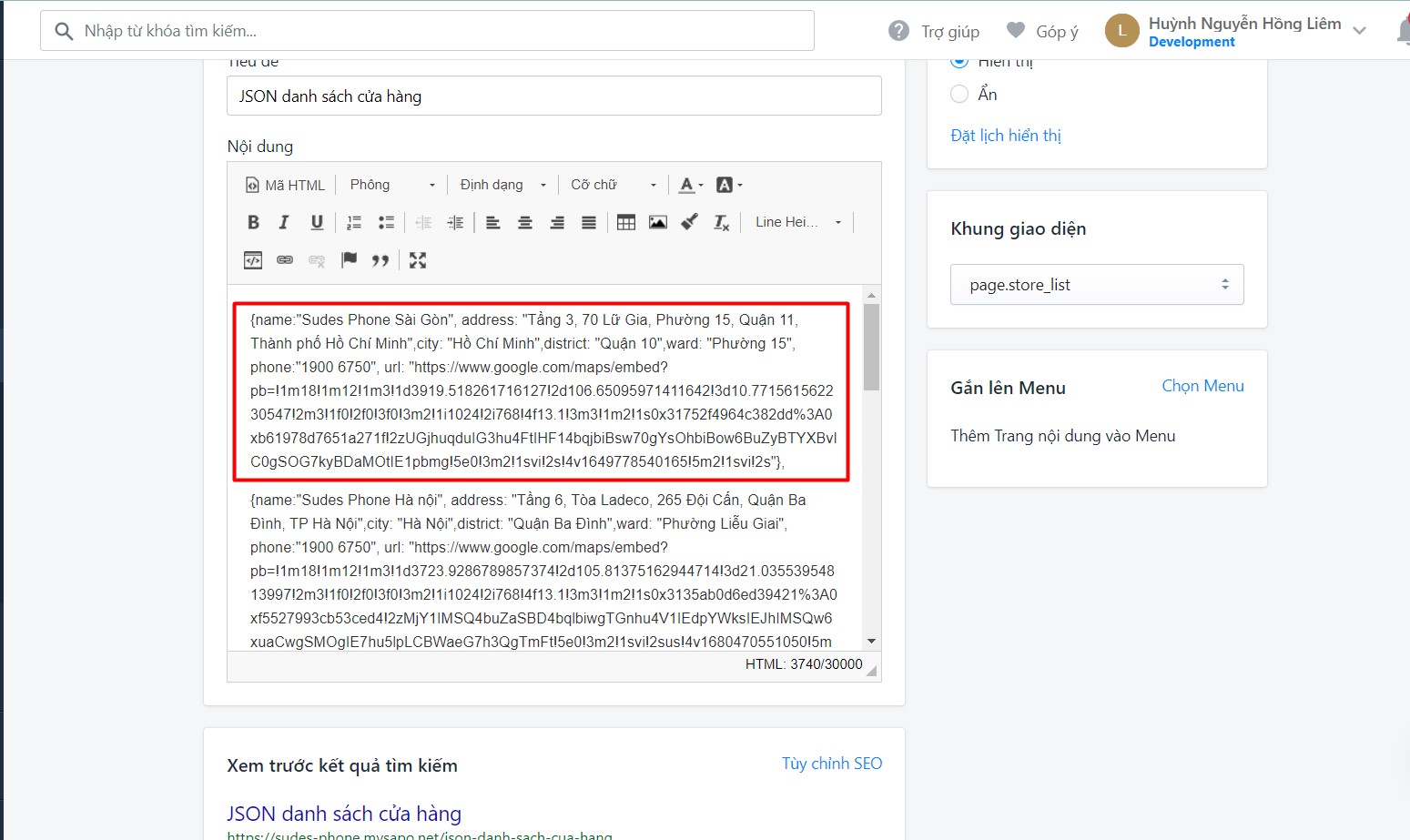Open the Góp ý feedback link

coord(1057,32)
